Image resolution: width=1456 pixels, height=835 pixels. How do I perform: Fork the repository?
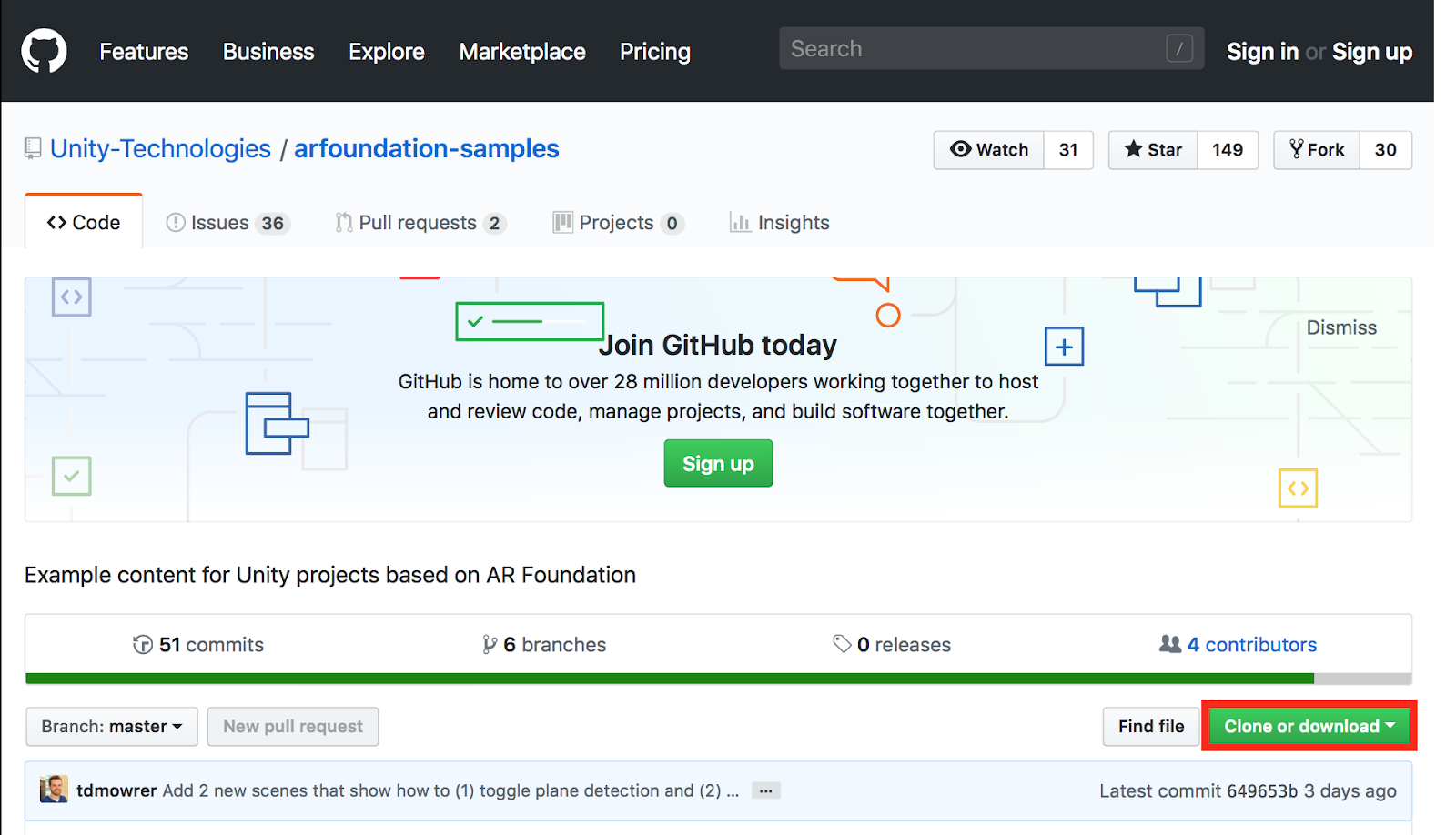(1317, 150)
